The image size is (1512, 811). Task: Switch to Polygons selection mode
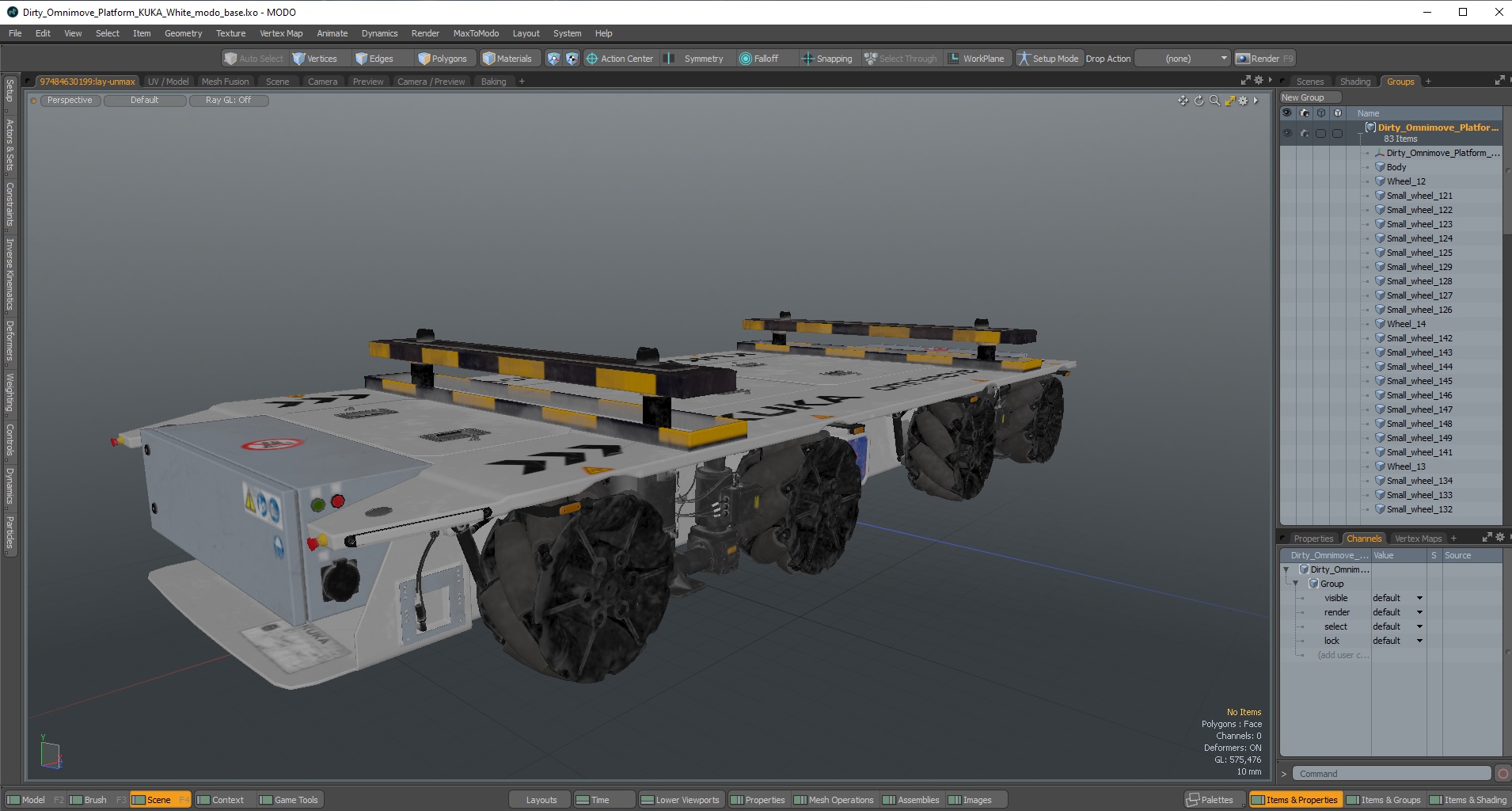pyautogui.click(x=443, y=59)
